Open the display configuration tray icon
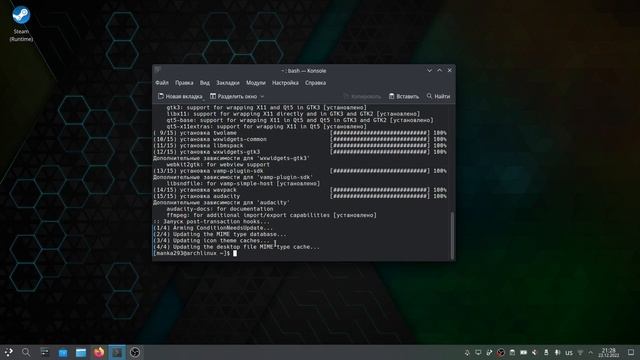640x360 pixels. tap(478, 352)
